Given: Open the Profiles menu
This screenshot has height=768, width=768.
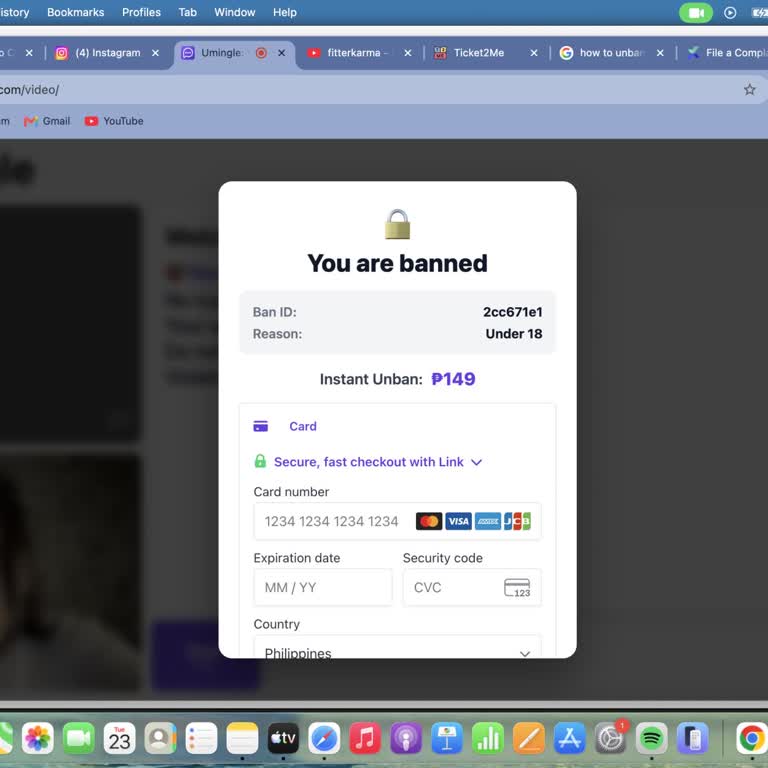Looking at the screenshot, I should (141, 12).
